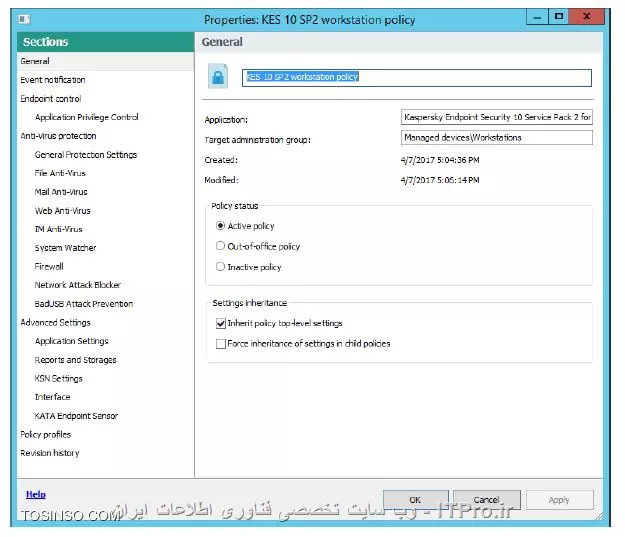Open BadUSB Attack Prevention section

[x=84, y=304]
